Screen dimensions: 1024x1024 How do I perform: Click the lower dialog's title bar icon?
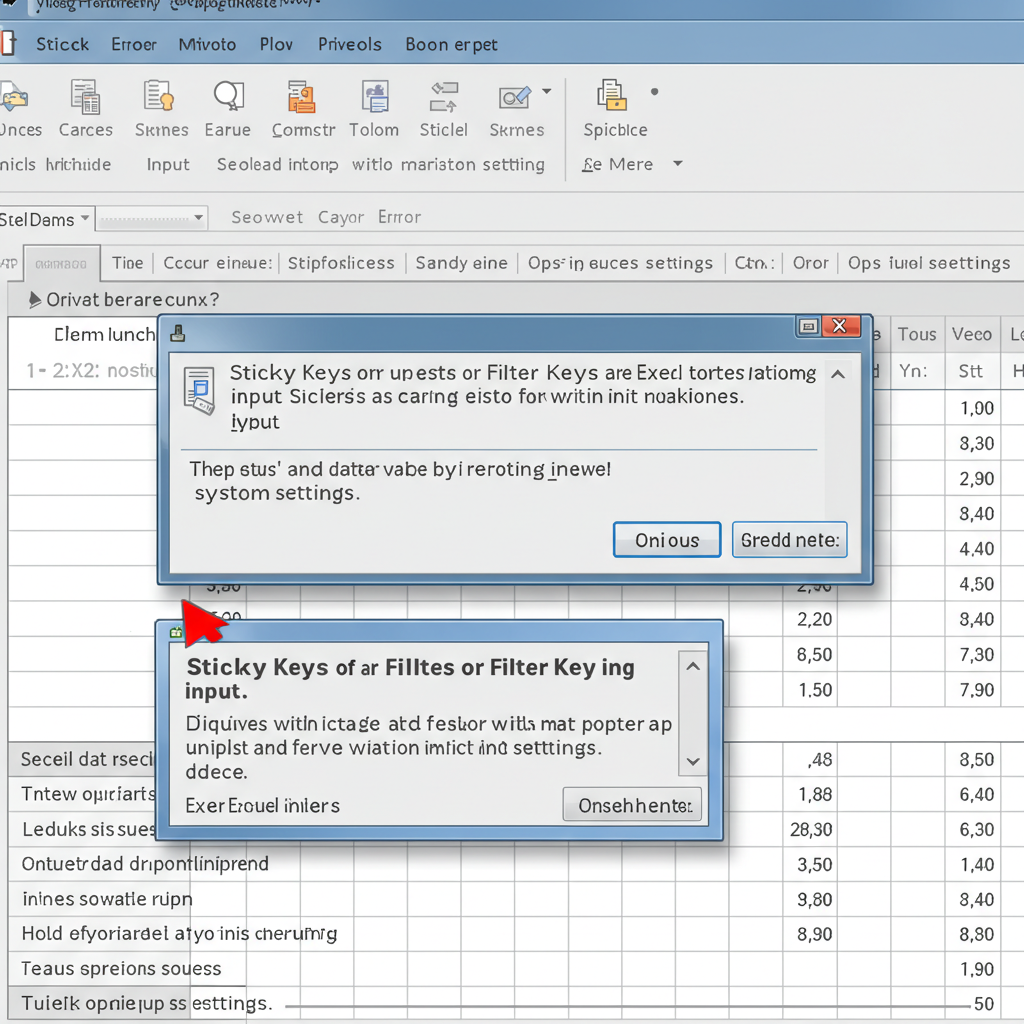176,632
